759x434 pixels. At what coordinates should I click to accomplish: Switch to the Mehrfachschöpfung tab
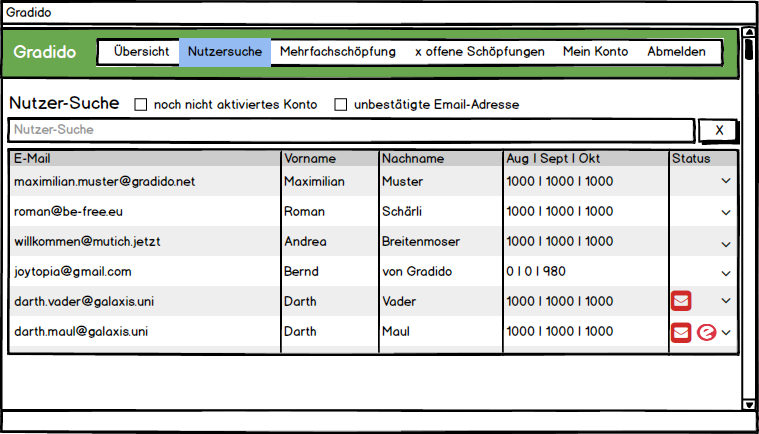click(x=338, y=52)
